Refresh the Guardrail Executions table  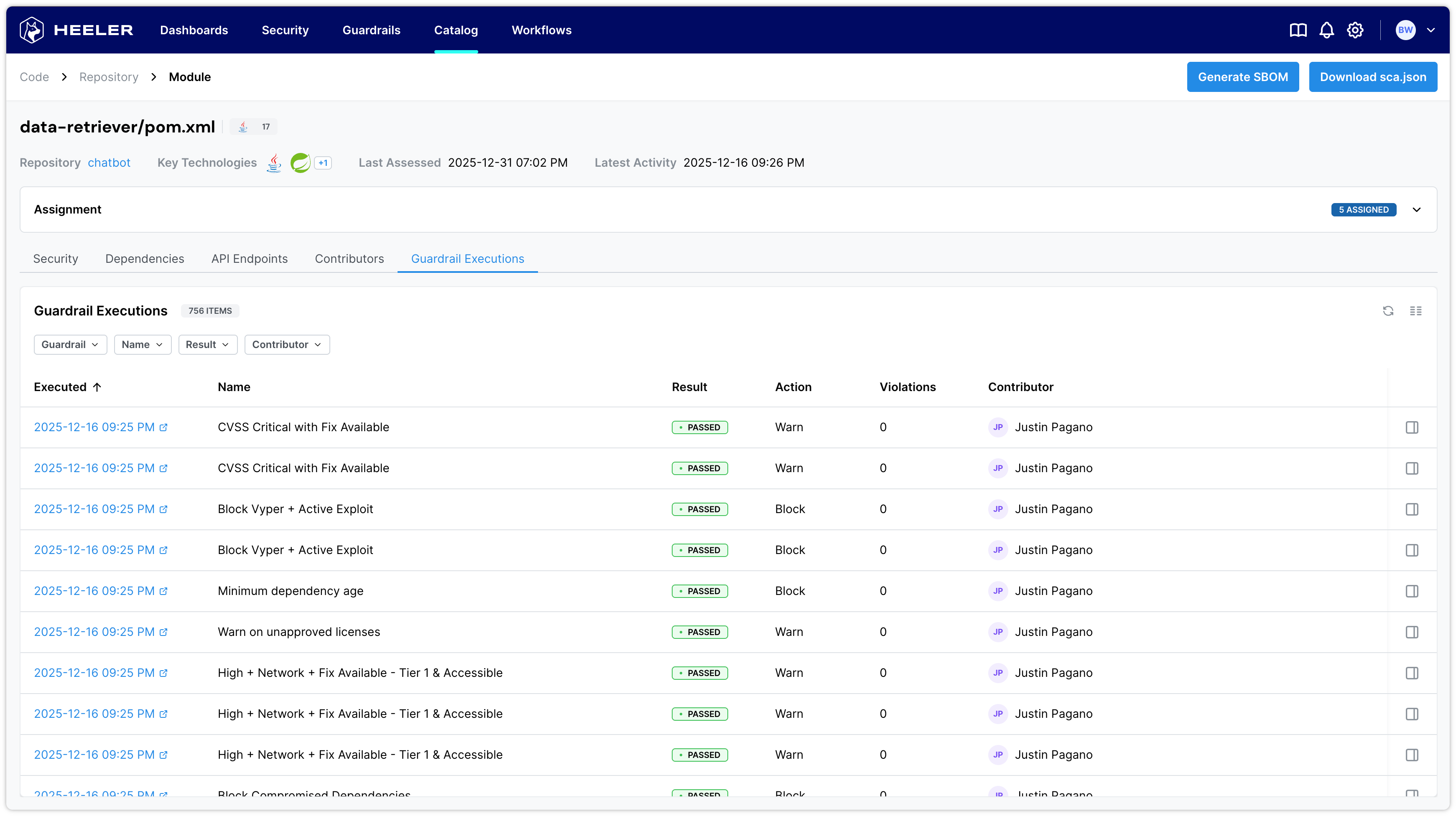pyautogui.click(x=1387, y=311)
